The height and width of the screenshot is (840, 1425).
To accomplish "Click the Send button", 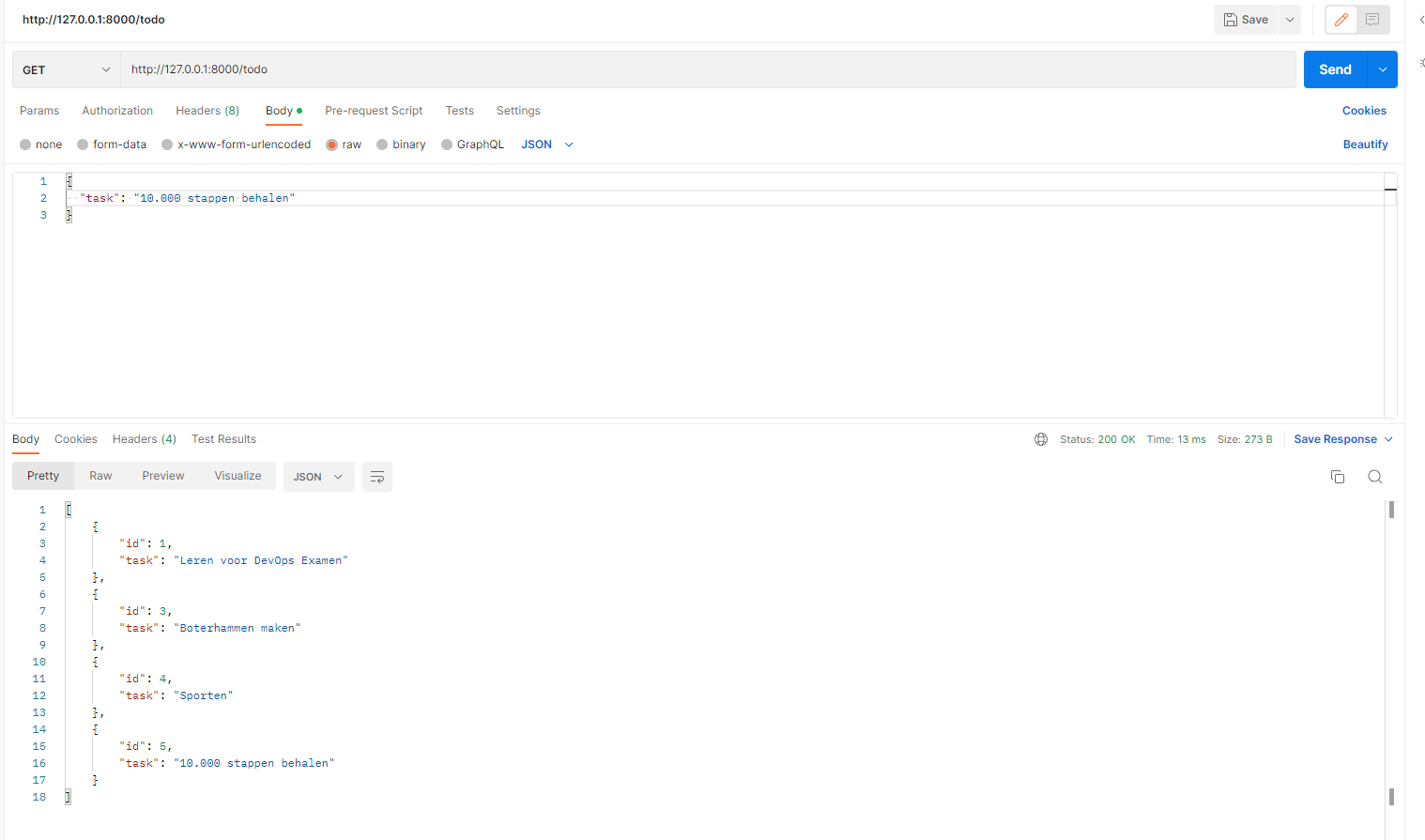I will tap(1334, 69).
